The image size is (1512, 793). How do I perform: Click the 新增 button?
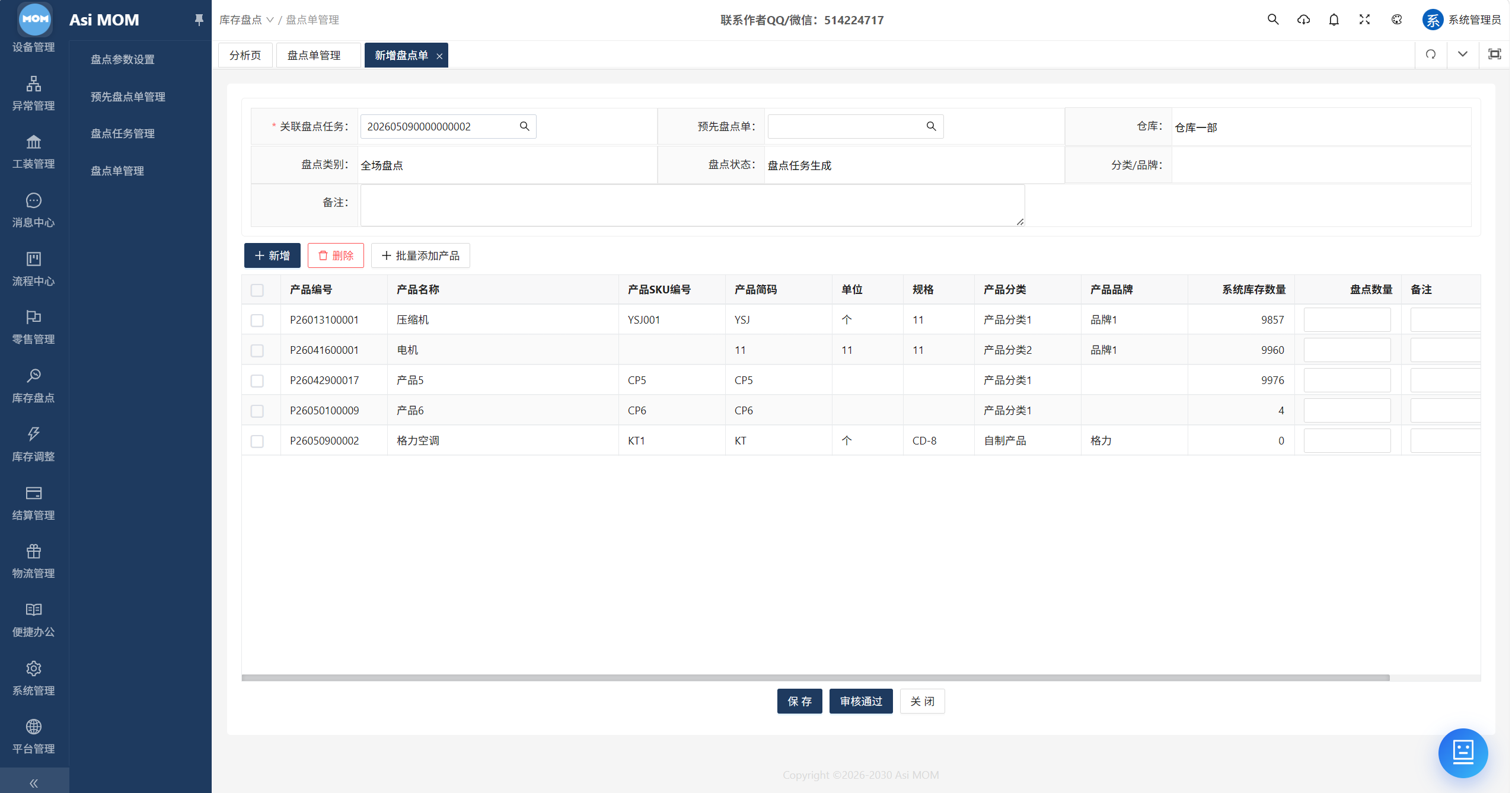click(x=272, y=255)
